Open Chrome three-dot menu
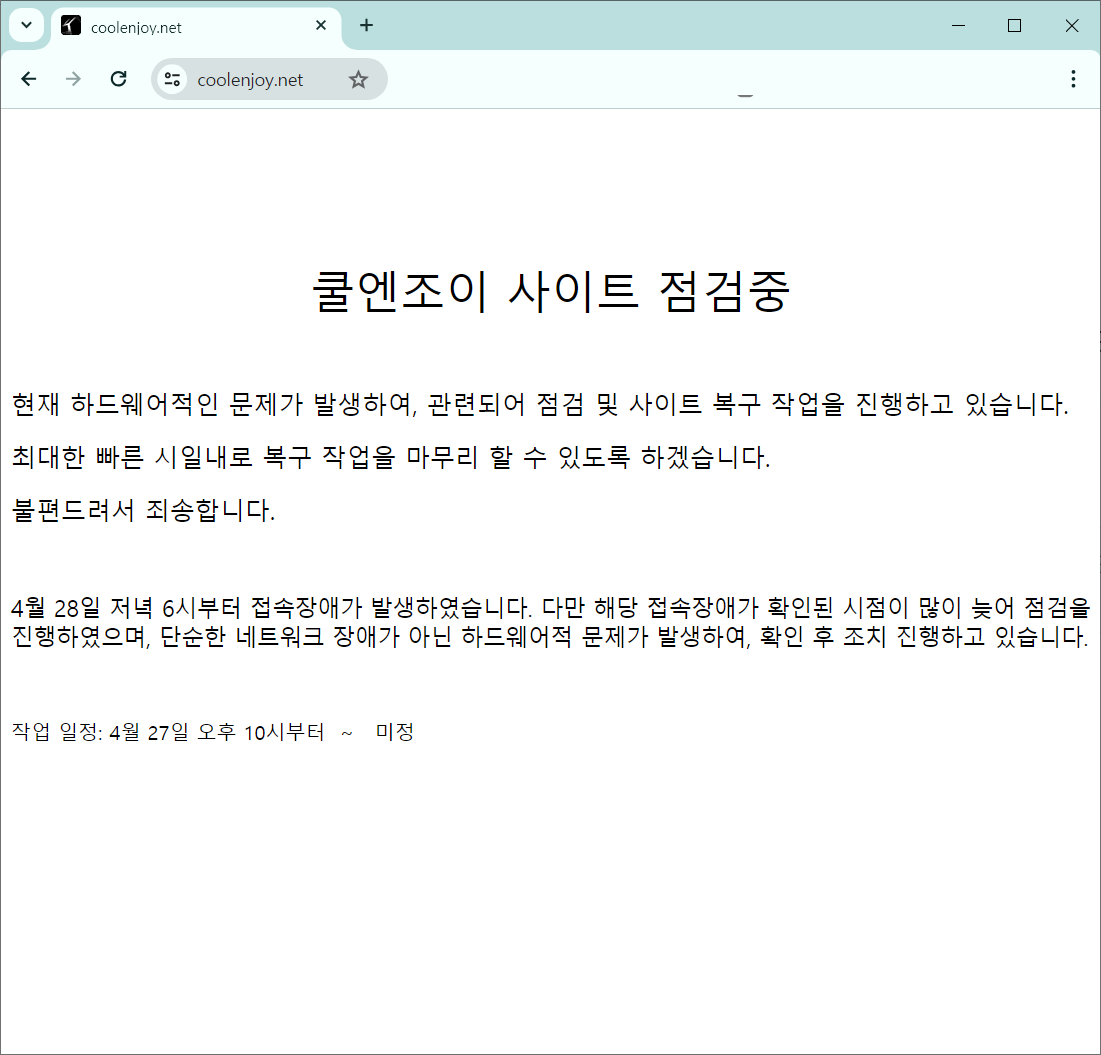1101x1055 pixels. 1073,79
